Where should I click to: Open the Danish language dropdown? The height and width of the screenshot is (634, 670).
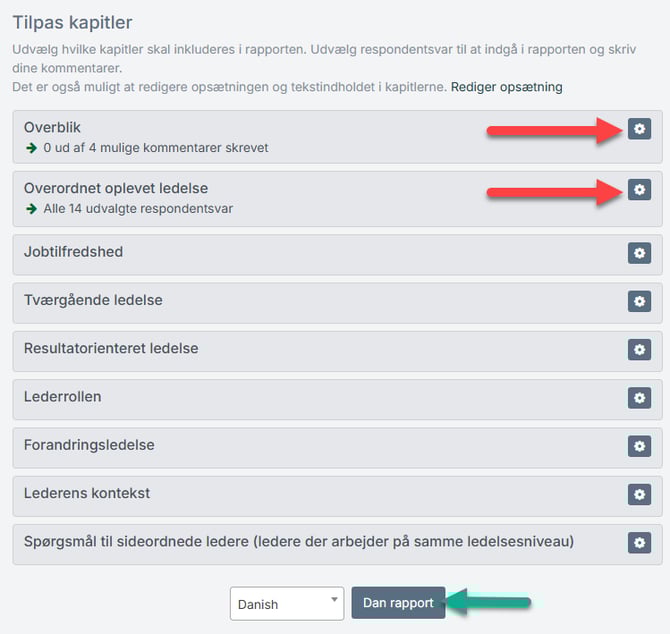(x=287, y=604)
